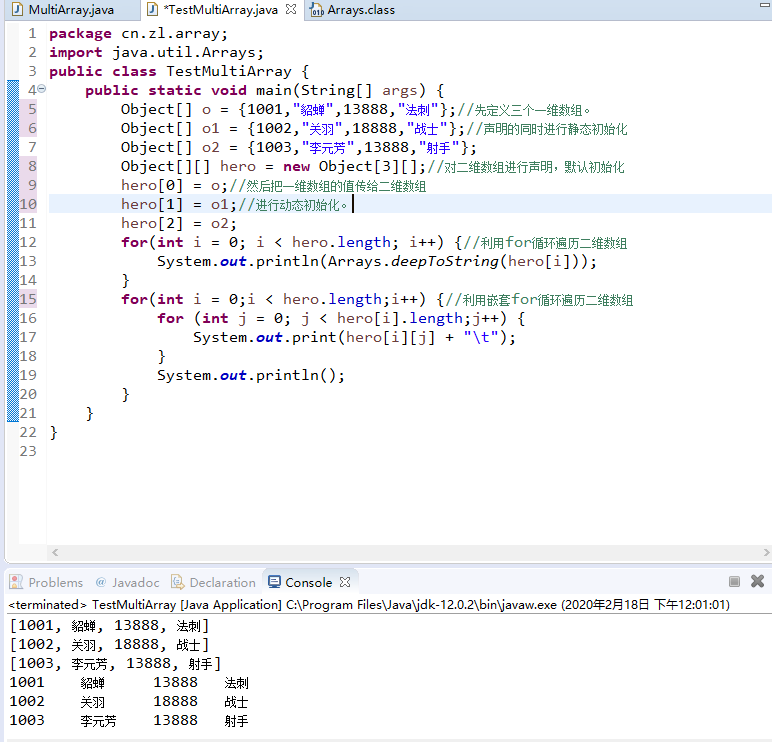Click the horizontal scrollbar left arrow
Image resolution: width=772 pixels, height=742 pixels.
click(55, 552)
